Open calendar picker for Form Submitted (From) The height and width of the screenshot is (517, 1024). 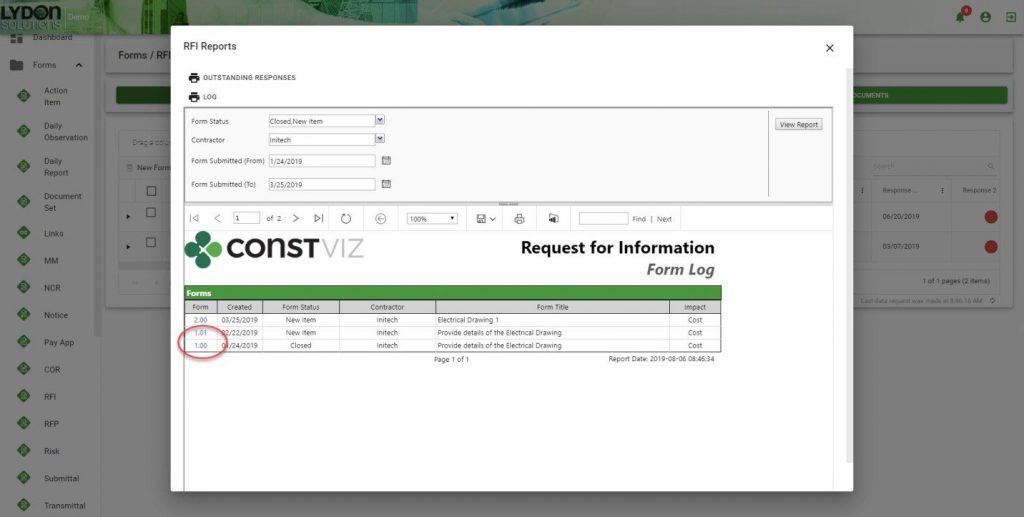coord(386,160)
